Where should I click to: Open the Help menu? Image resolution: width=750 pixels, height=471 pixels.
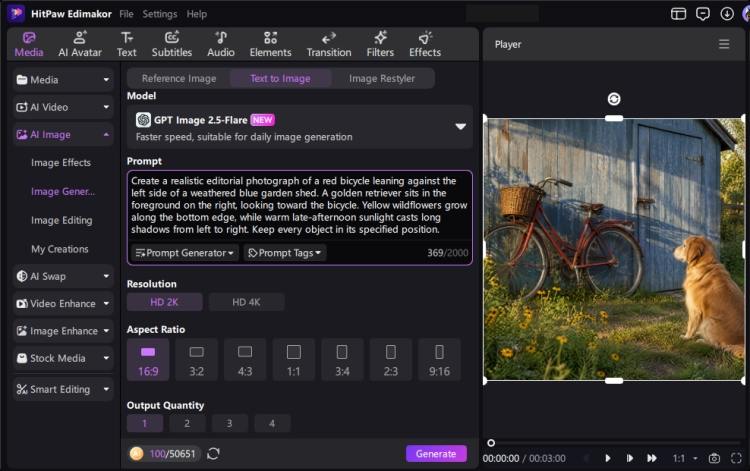197,14
